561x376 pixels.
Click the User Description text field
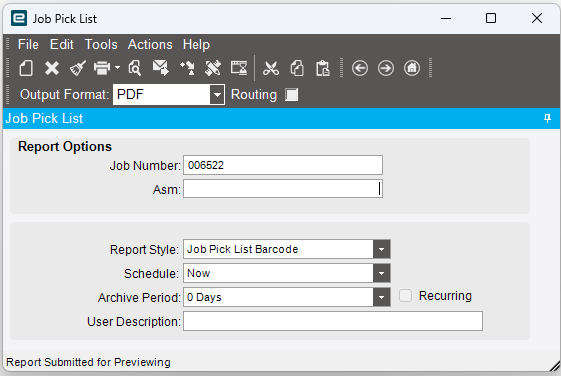(x=333, y=321)
